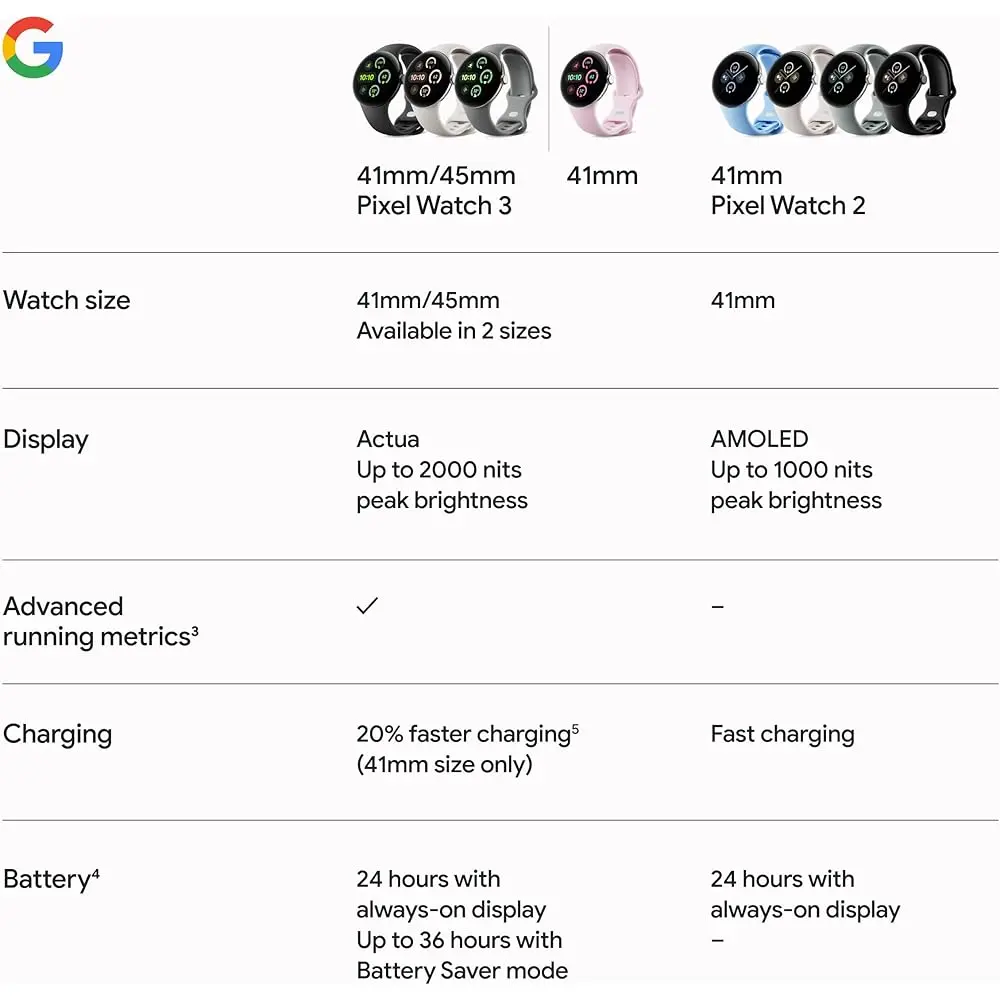This screenshot has height=1000, width=1000.
Task: Open the Pixel Watch 3 heading
Action: click(434, 206)
